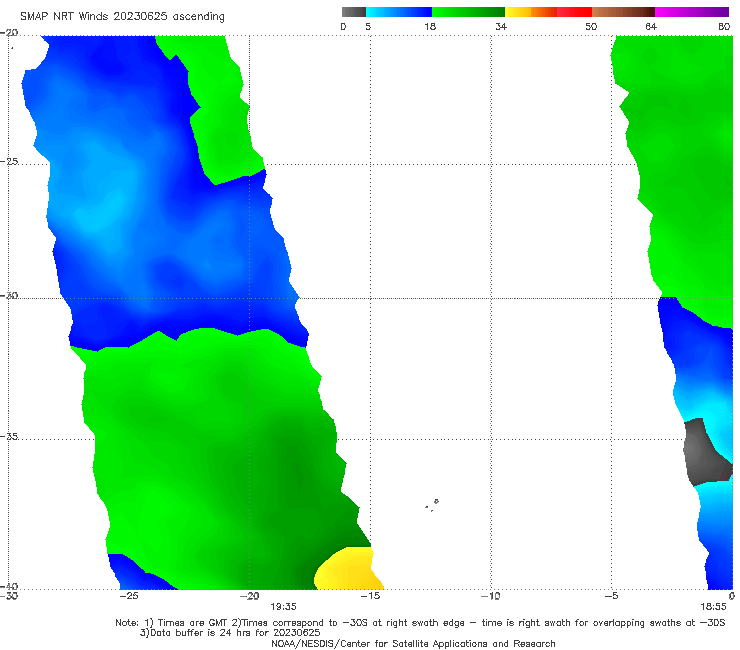Click the colorbar label '34'
The width and height of the screenshot is (740, 650).
pyautogui.click(x=501, y=26)
